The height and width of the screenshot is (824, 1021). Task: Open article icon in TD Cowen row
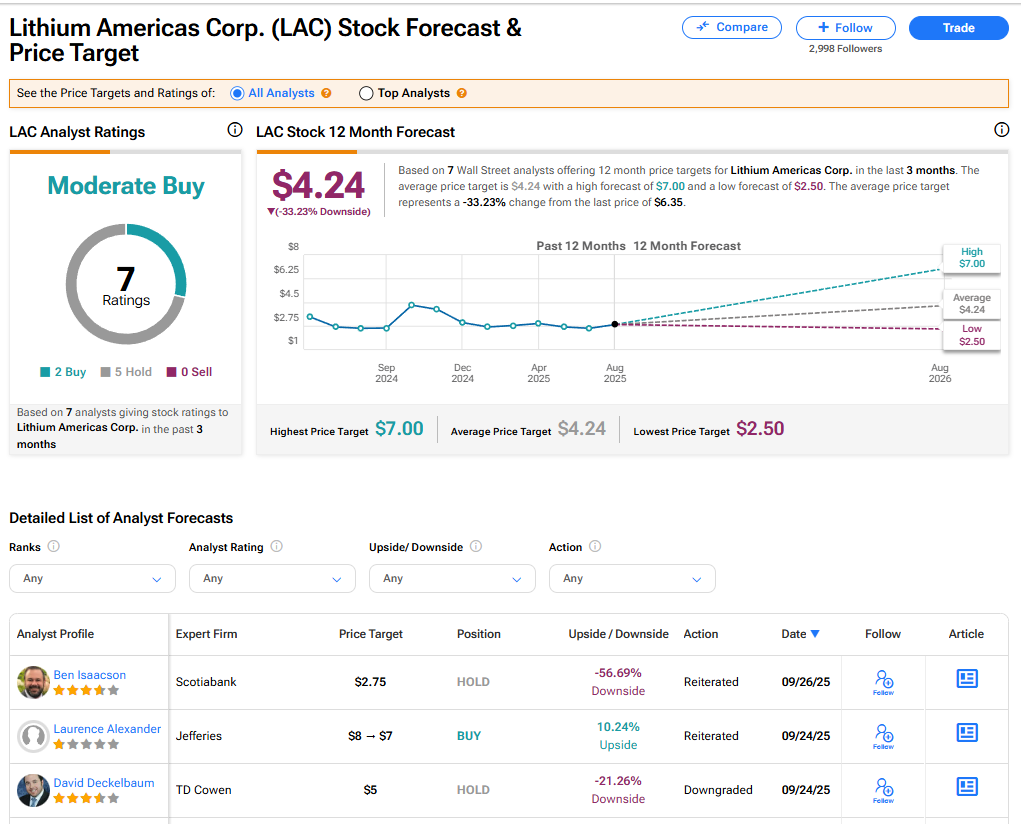click(x=967, y=787)
